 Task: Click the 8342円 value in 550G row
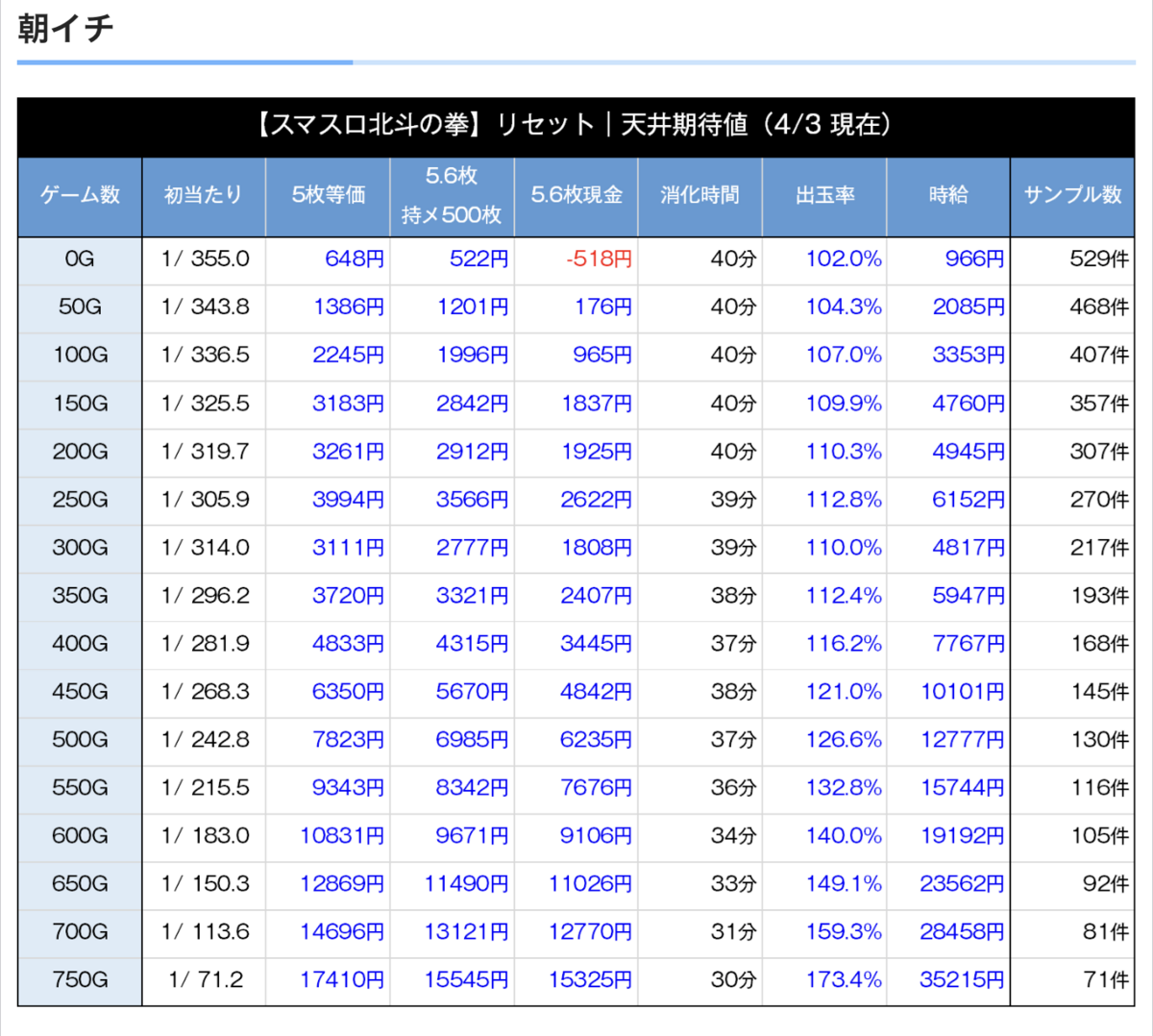click(x=473, y=788)
